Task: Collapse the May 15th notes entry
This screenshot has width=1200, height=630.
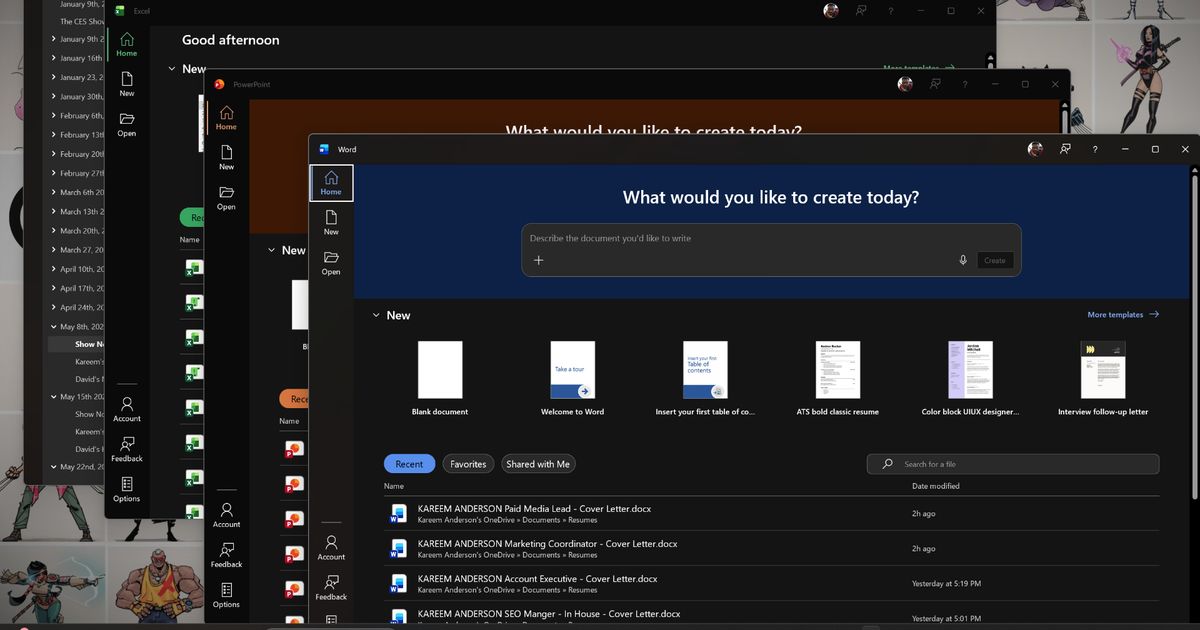Action: click(54, 397)
